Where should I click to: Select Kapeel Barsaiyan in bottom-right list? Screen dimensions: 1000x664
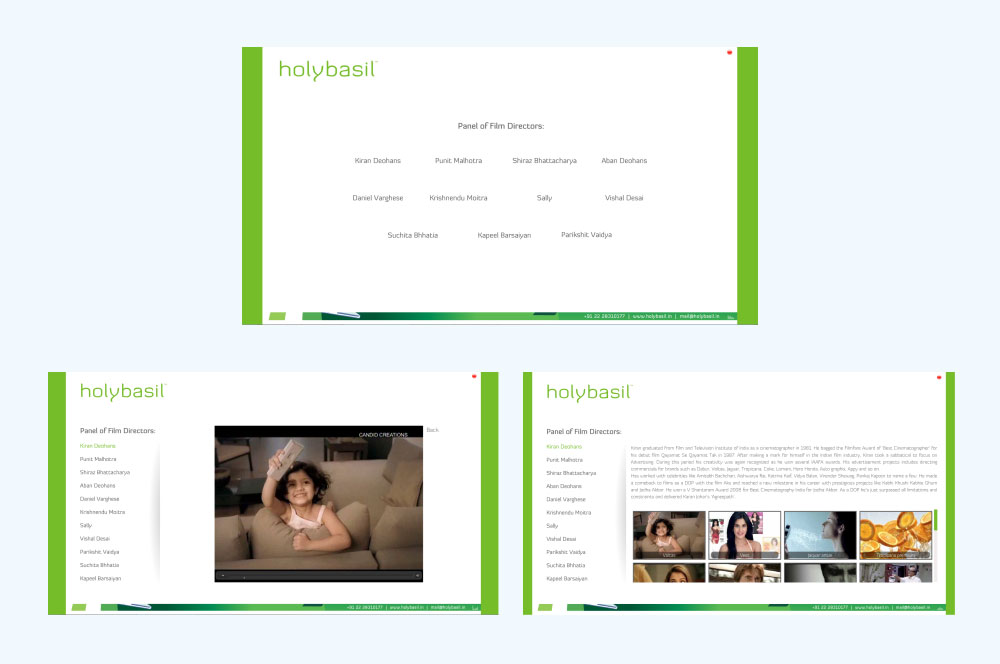(567, 579)
